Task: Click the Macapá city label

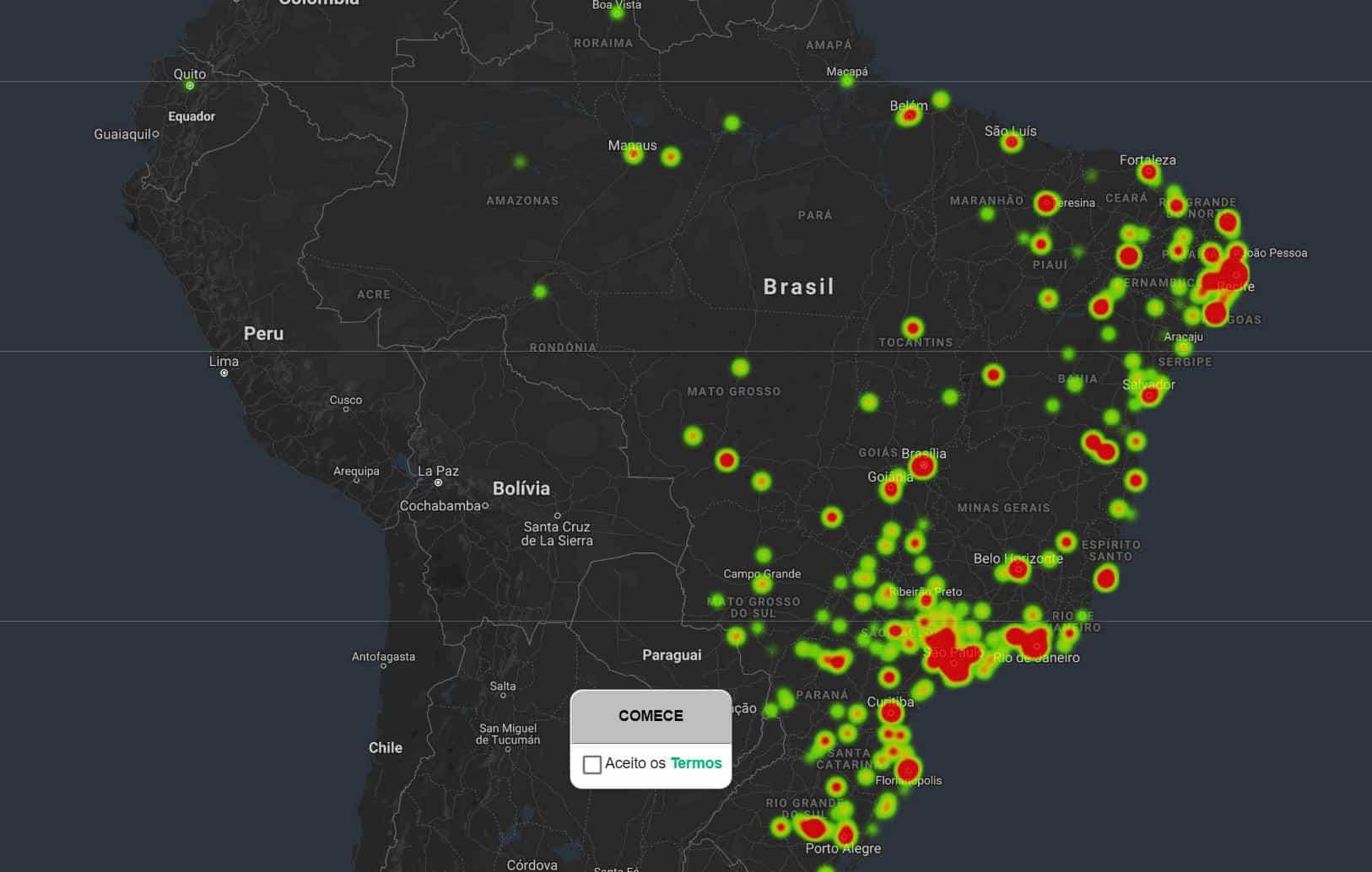Action: click(x=847, y=72)
